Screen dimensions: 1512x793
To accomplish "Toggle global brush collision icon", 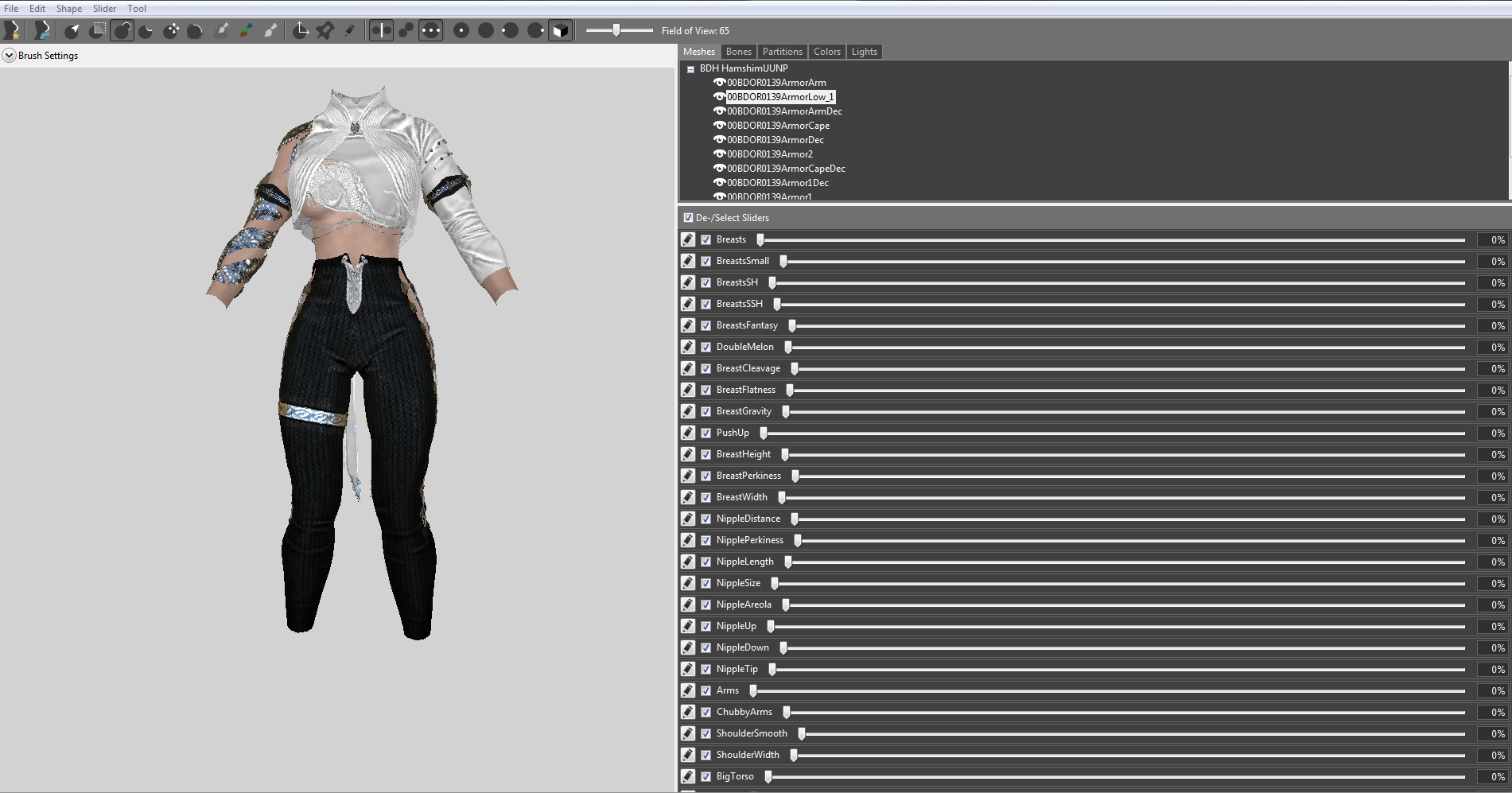I will [x=430, y=30].
